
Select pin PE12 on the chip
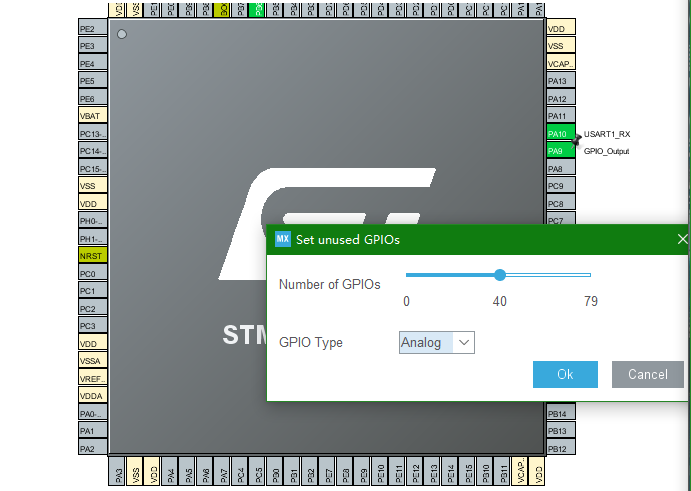[x=414, y=471]
